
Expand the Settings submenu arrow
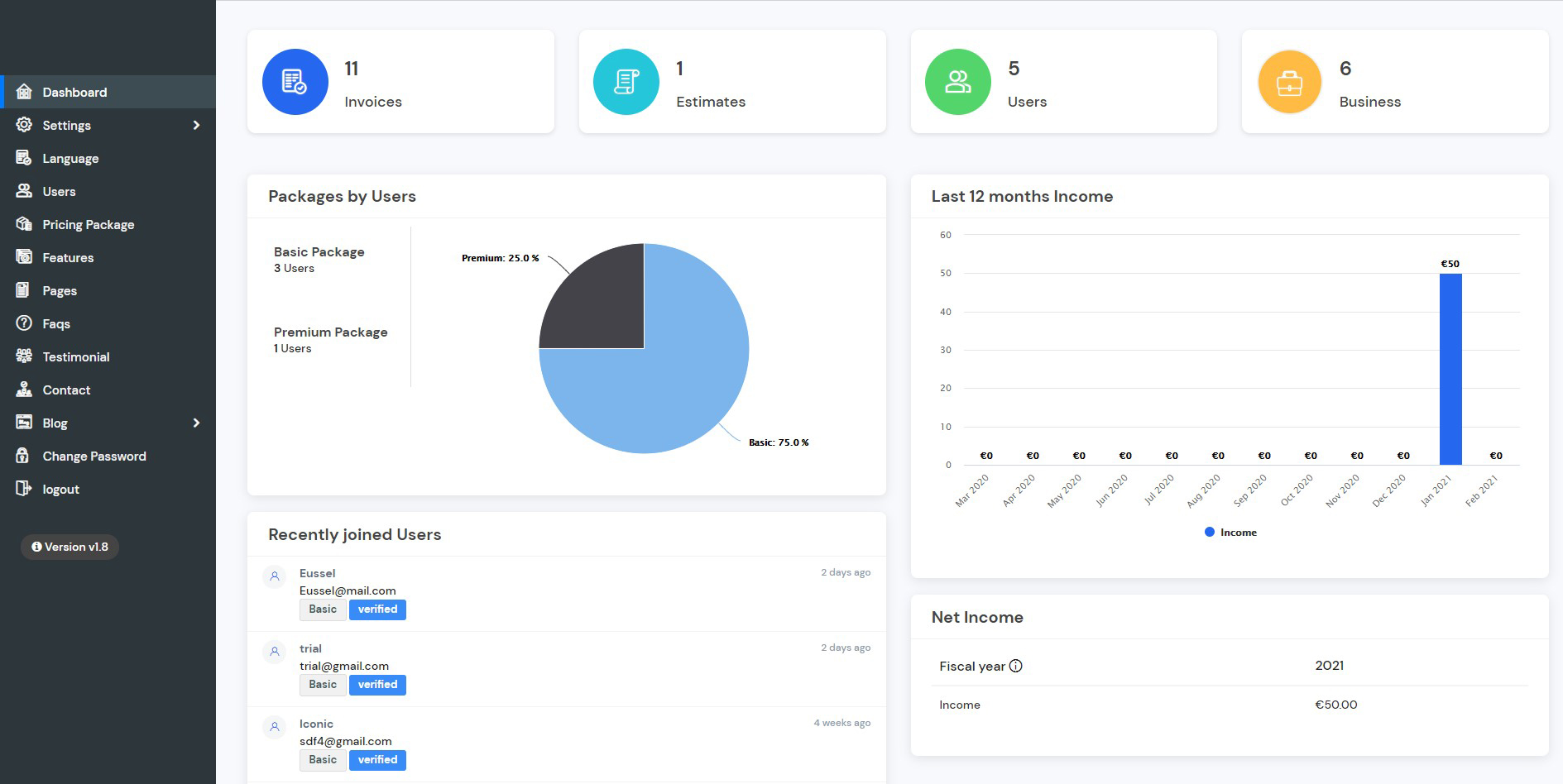[x=196, y=125]
